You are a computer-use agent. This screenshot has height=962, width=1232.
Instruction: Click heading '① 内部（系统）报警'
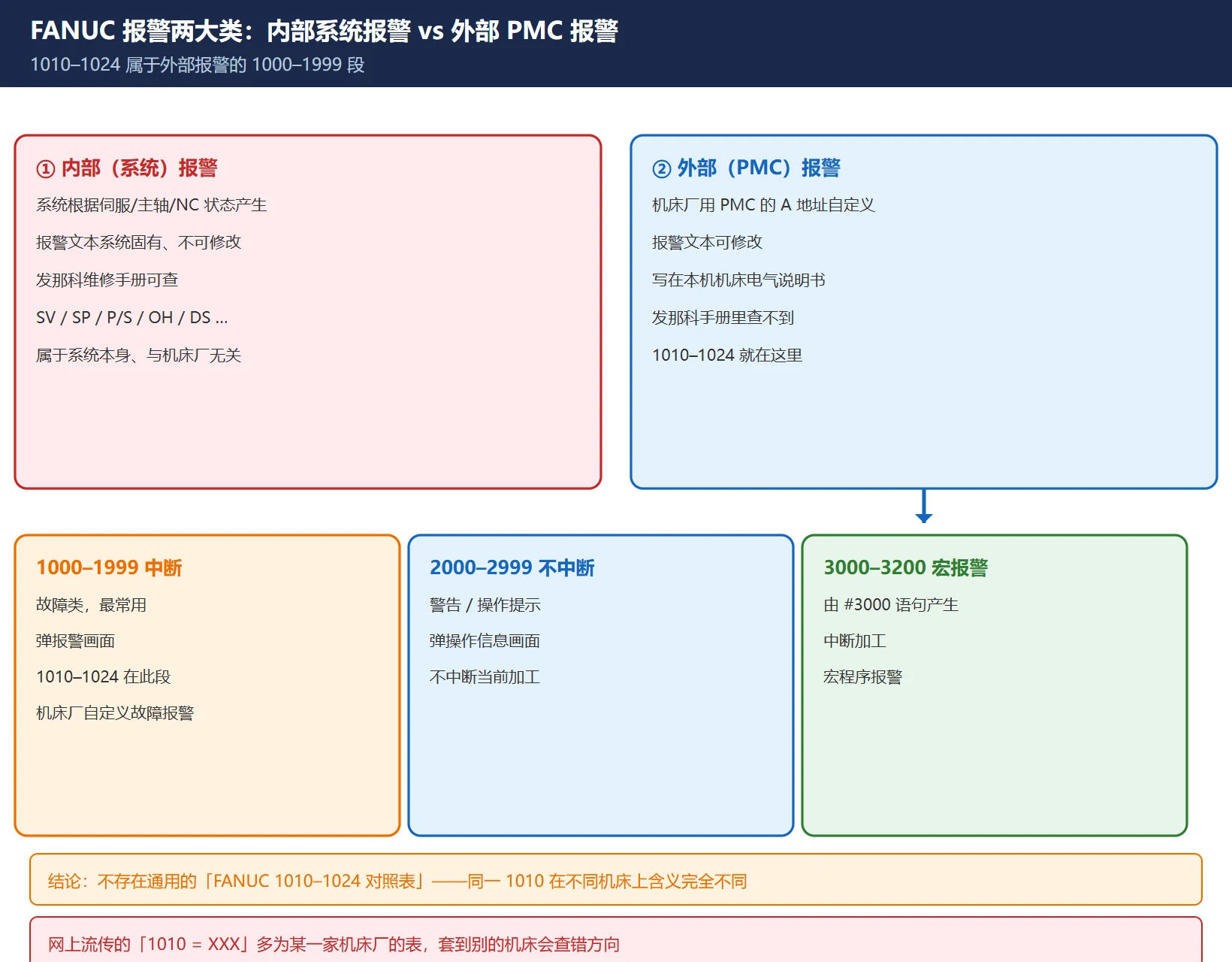coord(127,168)
